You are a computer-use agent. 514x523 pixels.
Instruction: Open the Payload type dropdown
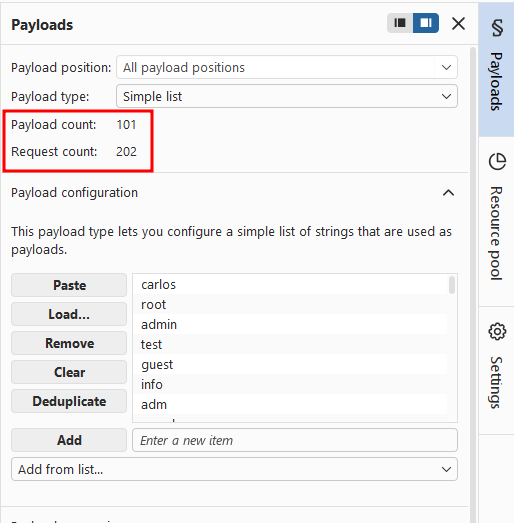tap(287, 96)
